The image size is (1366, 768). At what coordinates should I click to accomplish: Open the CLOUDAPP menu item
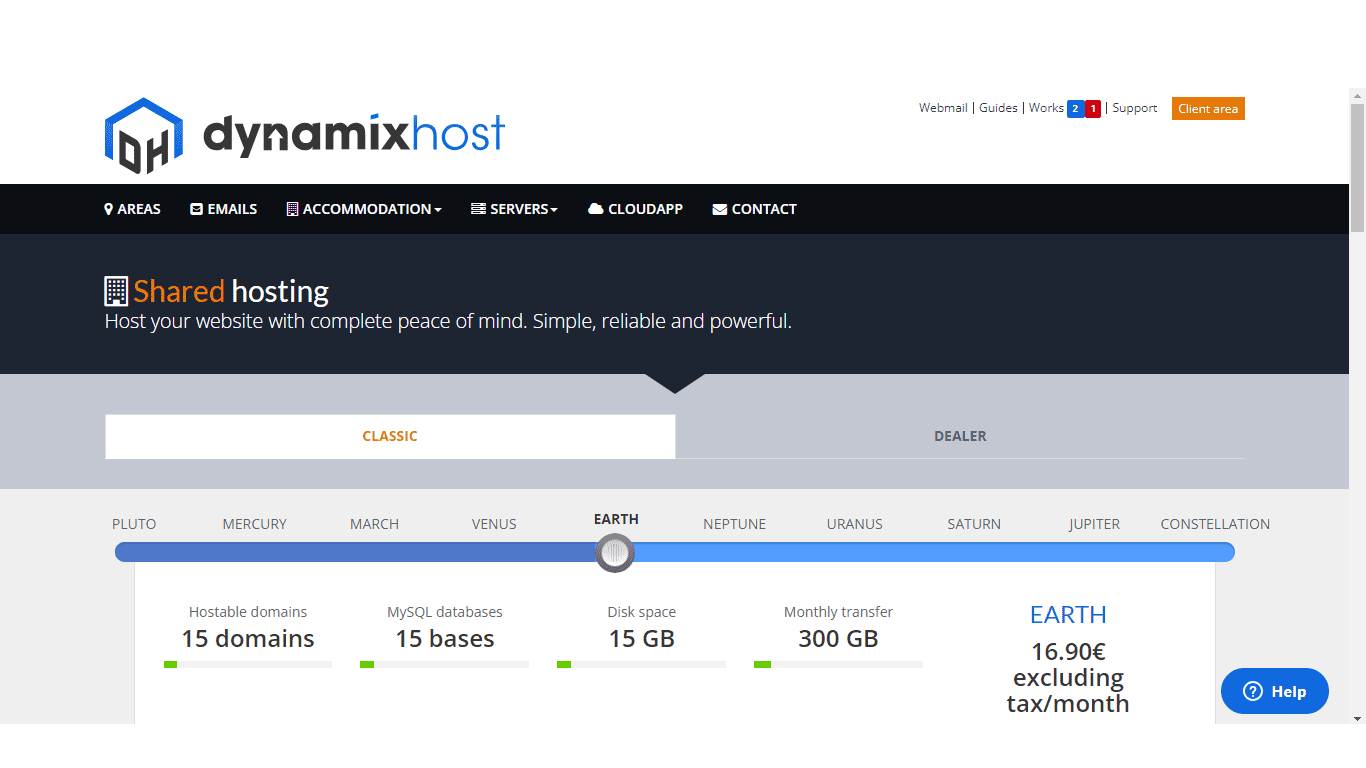pos(636,209)
